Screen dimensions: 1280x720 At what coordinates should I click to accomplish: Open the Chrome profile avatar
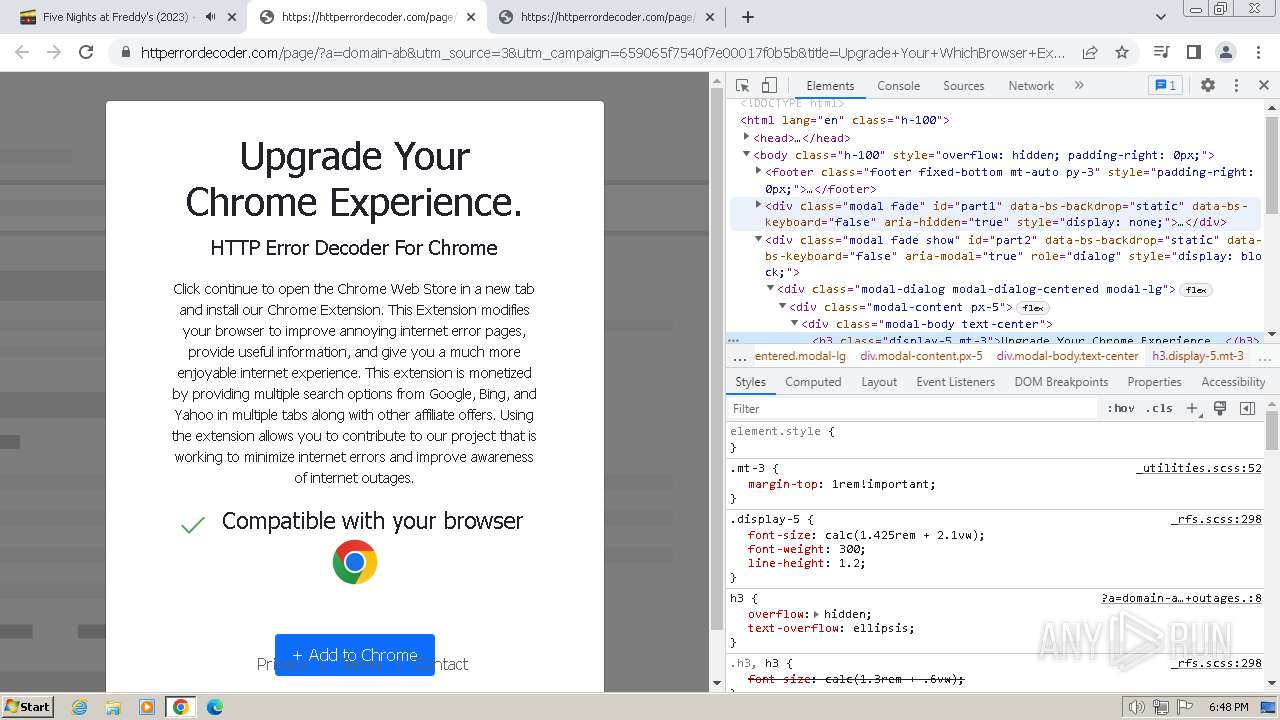(x=1225, y=52)
